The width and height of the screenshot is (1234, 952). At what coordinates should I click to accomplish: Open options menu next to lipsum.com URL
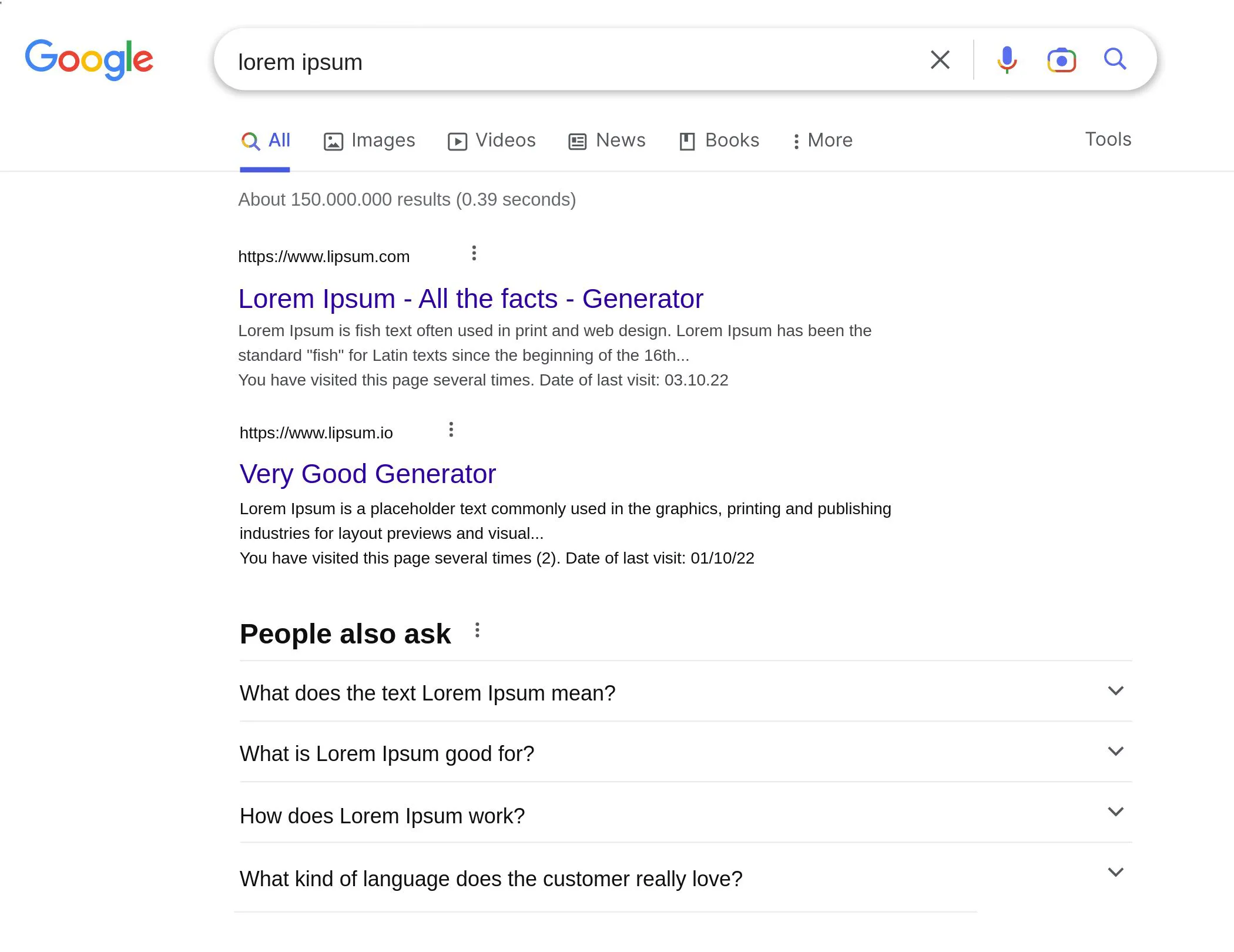(474, 253)
